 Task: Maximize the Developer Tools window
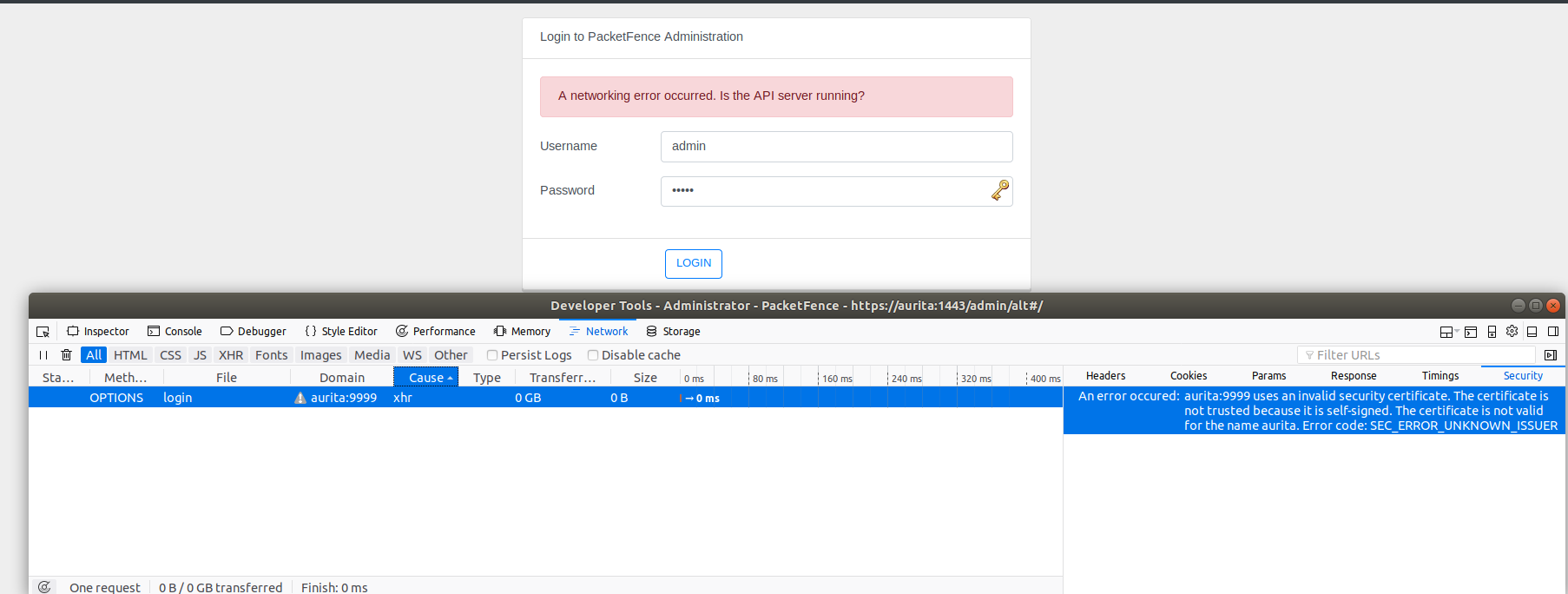point(1536,306)
